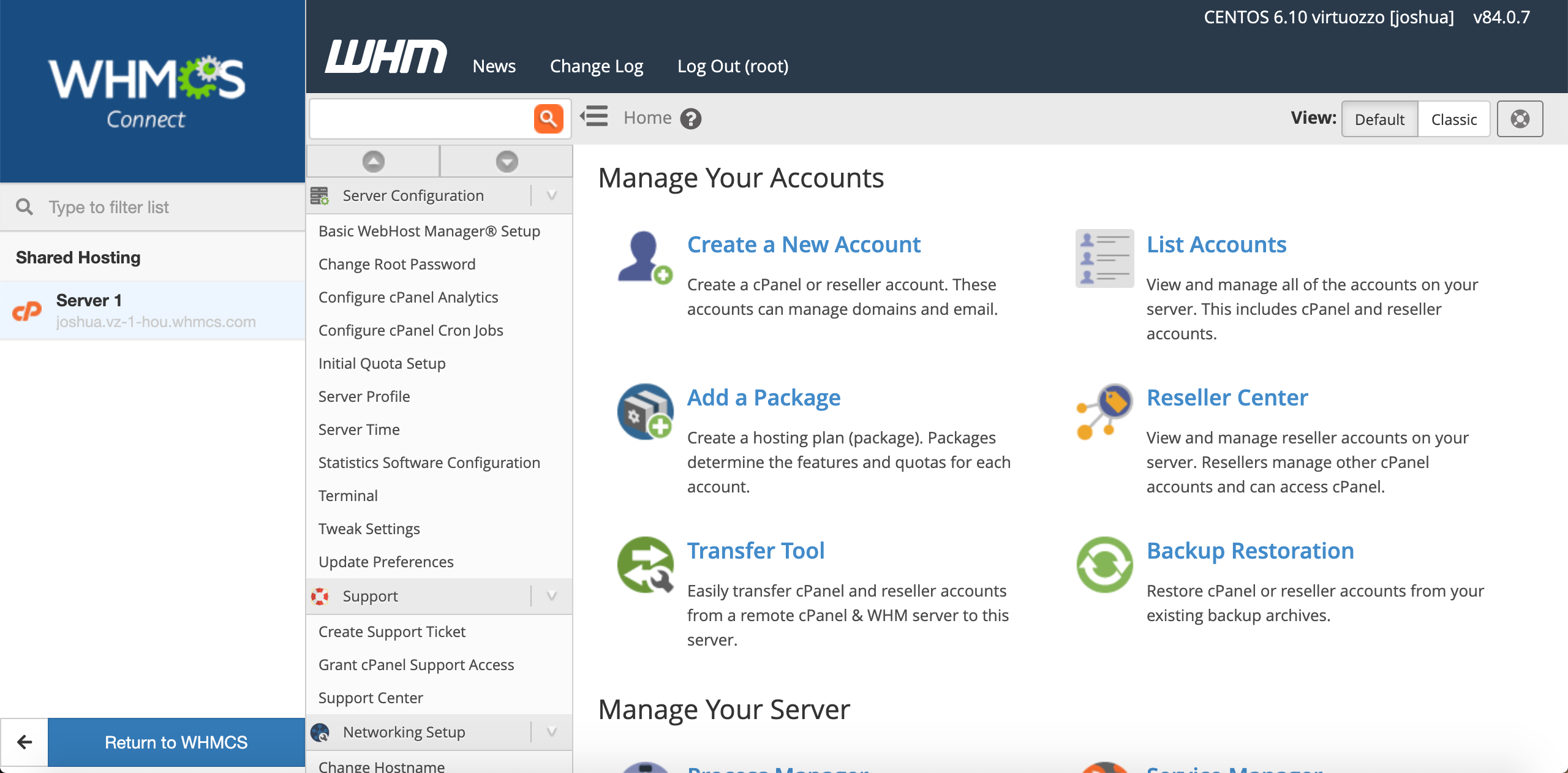Open Change Hostname menu entry

tap(382, 766)
